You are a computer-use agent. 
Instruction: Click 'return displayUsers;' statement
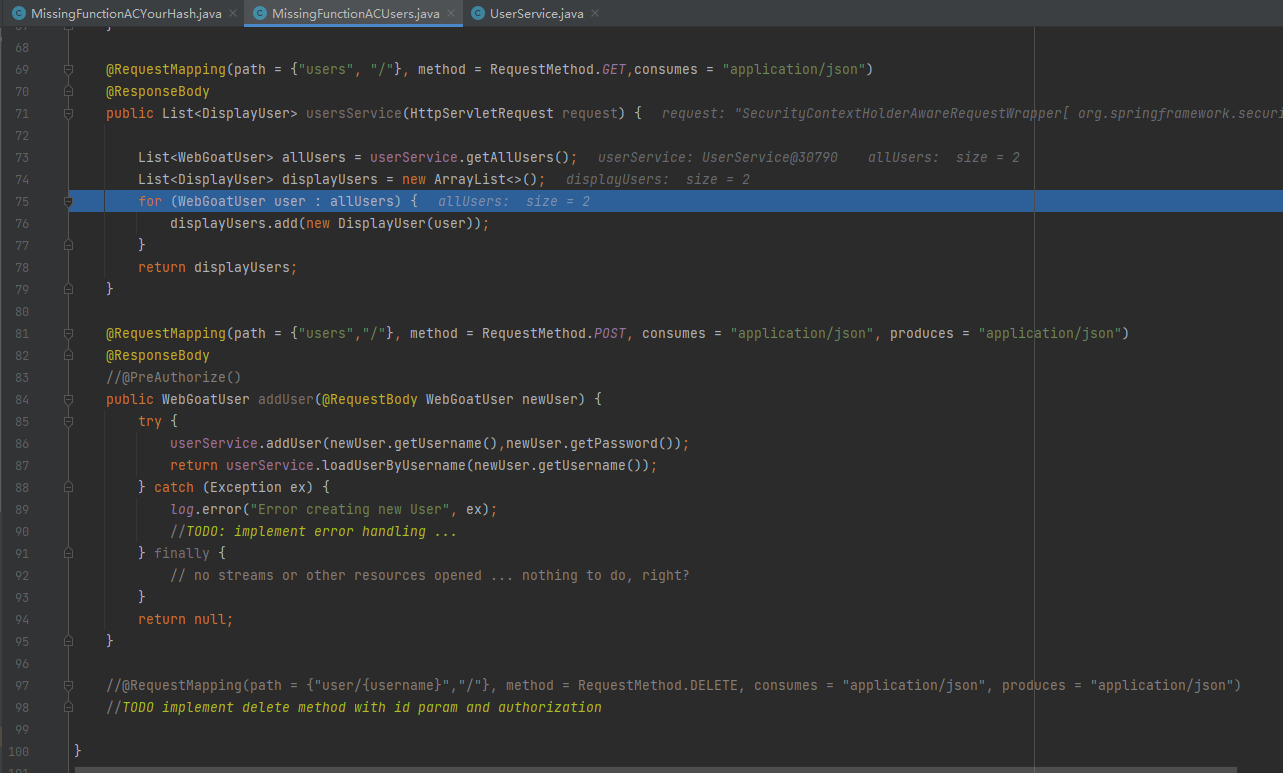(218, 268)
